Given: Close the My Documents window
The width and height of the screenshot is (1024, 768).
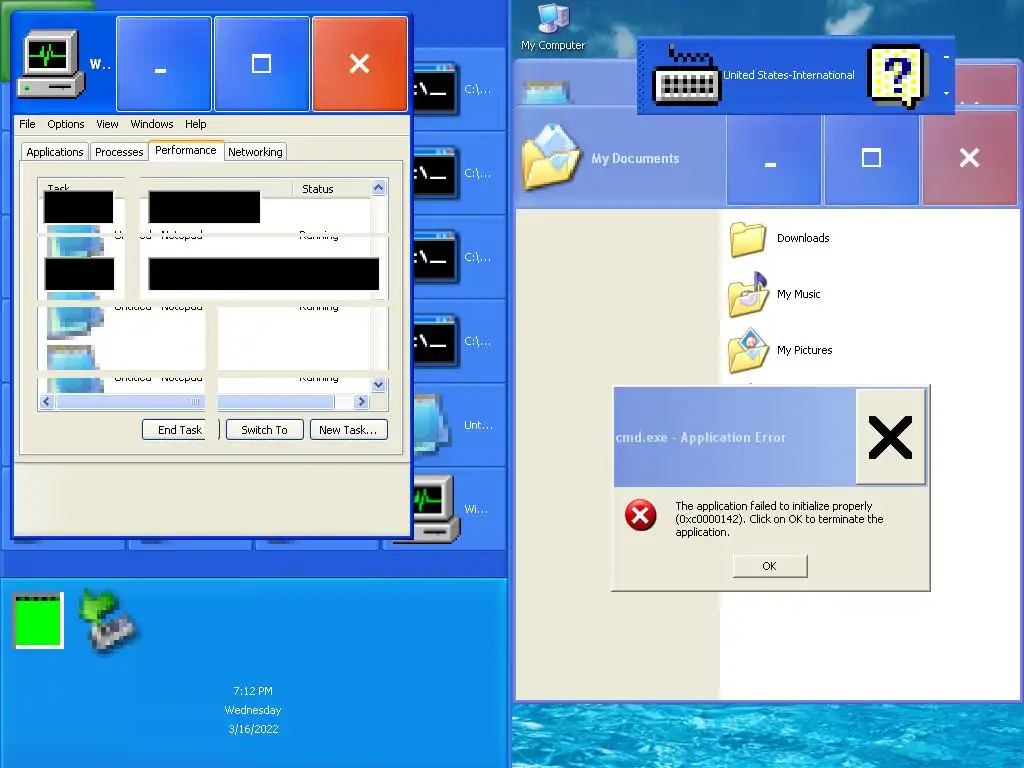Looking at the screenshot, I should [970, 158].
